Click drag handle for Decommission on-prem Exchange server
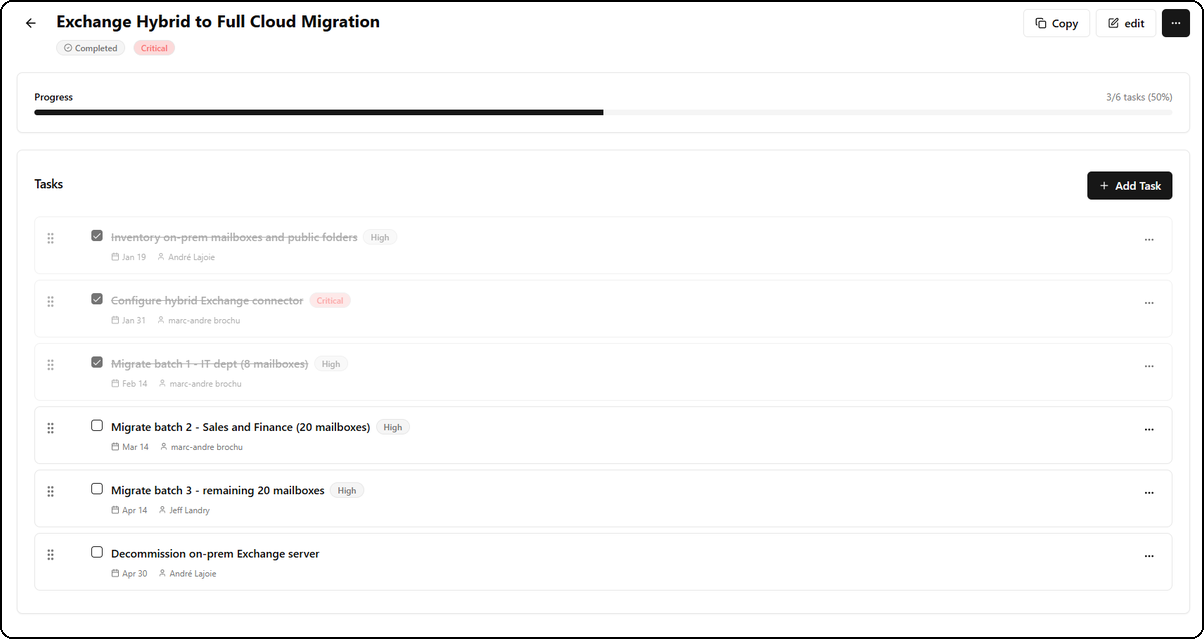 click(51, 554)
